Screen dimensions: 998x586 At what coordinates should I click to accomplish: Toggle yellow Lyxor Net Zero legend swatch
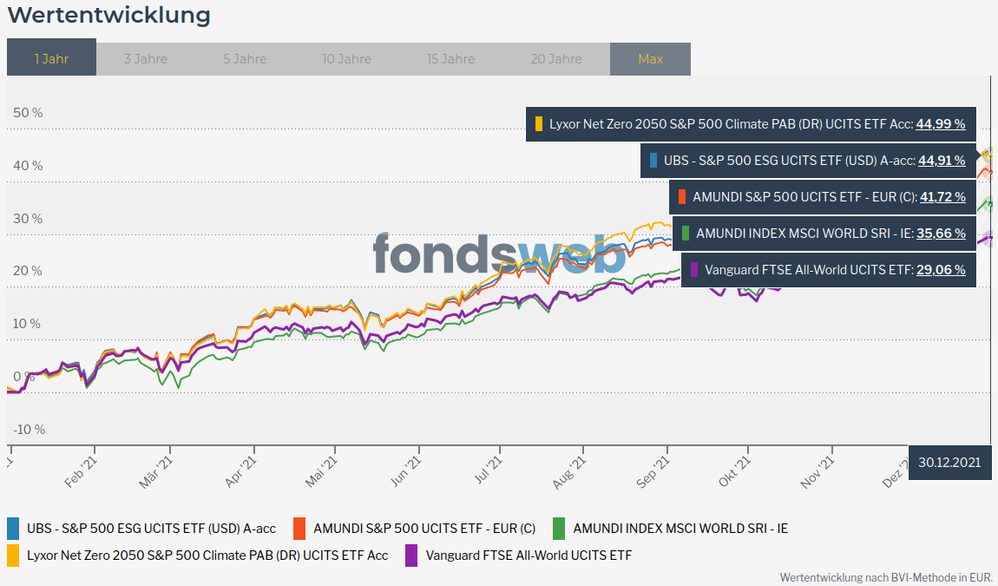click(x=13, y=554)
